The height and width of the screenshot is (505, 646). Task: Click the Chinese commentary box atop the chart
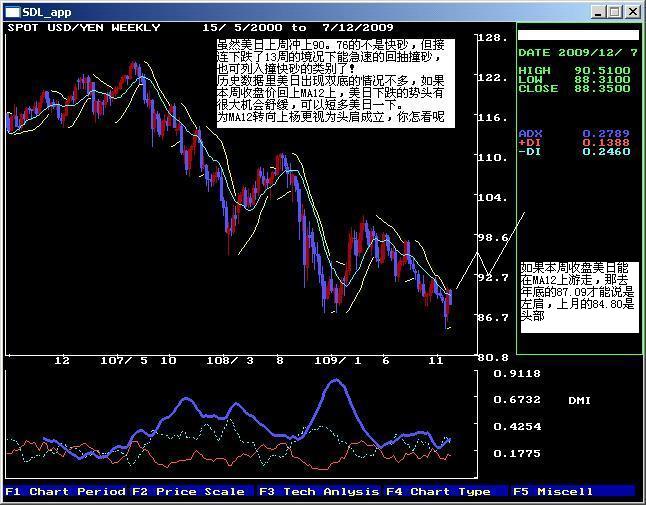[x=336, y=83]
